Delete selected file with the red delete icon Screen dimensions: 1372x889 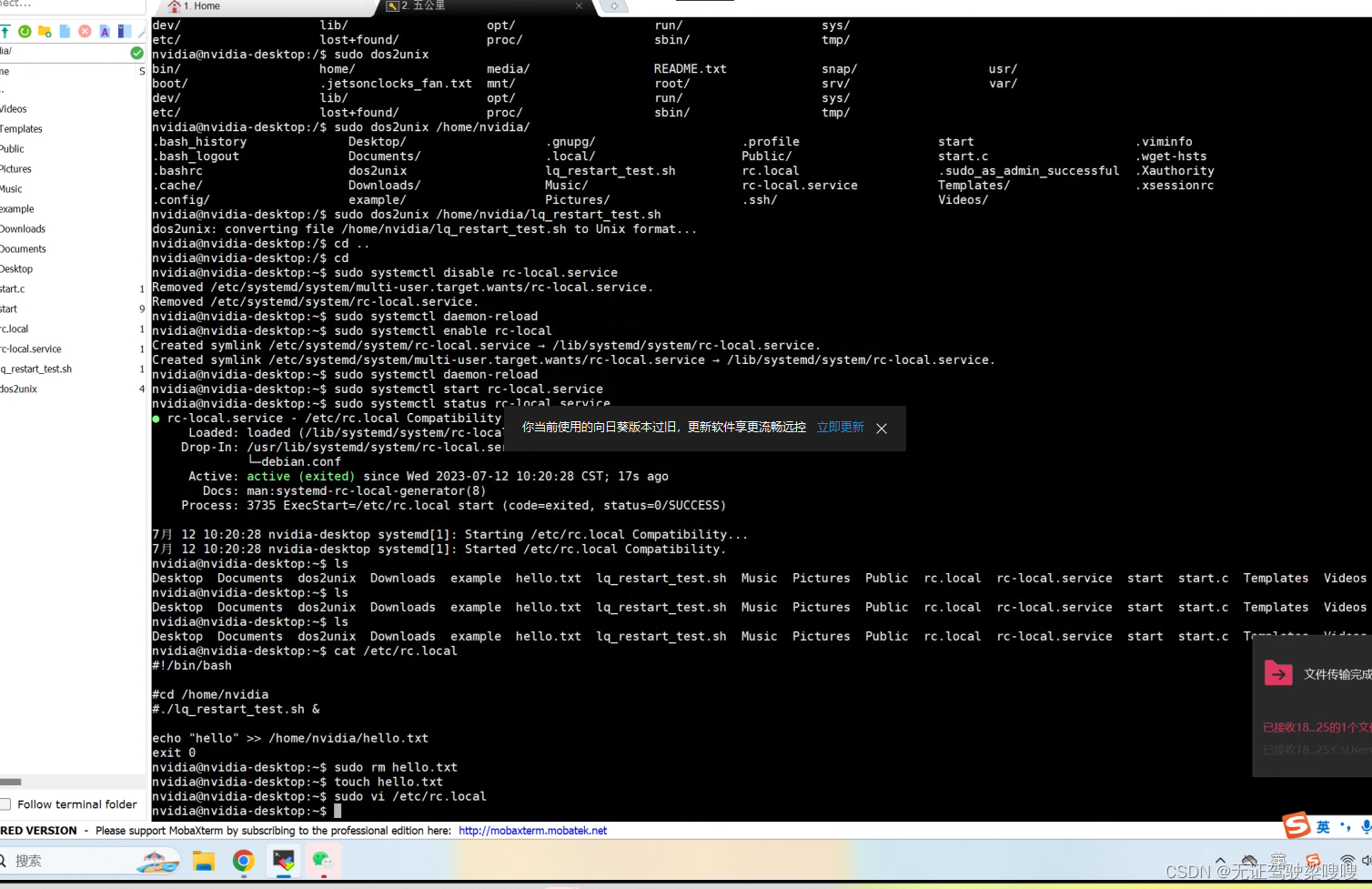point(86,31)
